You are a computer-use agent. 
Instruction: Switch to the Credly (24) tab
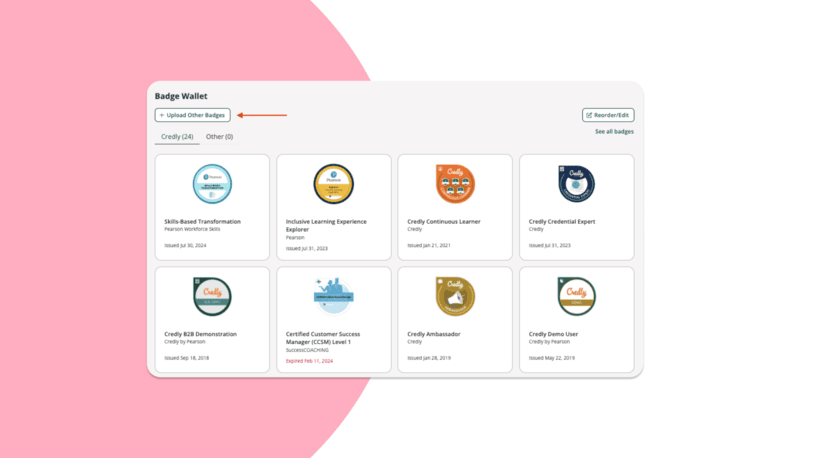(x=177, y=137)
